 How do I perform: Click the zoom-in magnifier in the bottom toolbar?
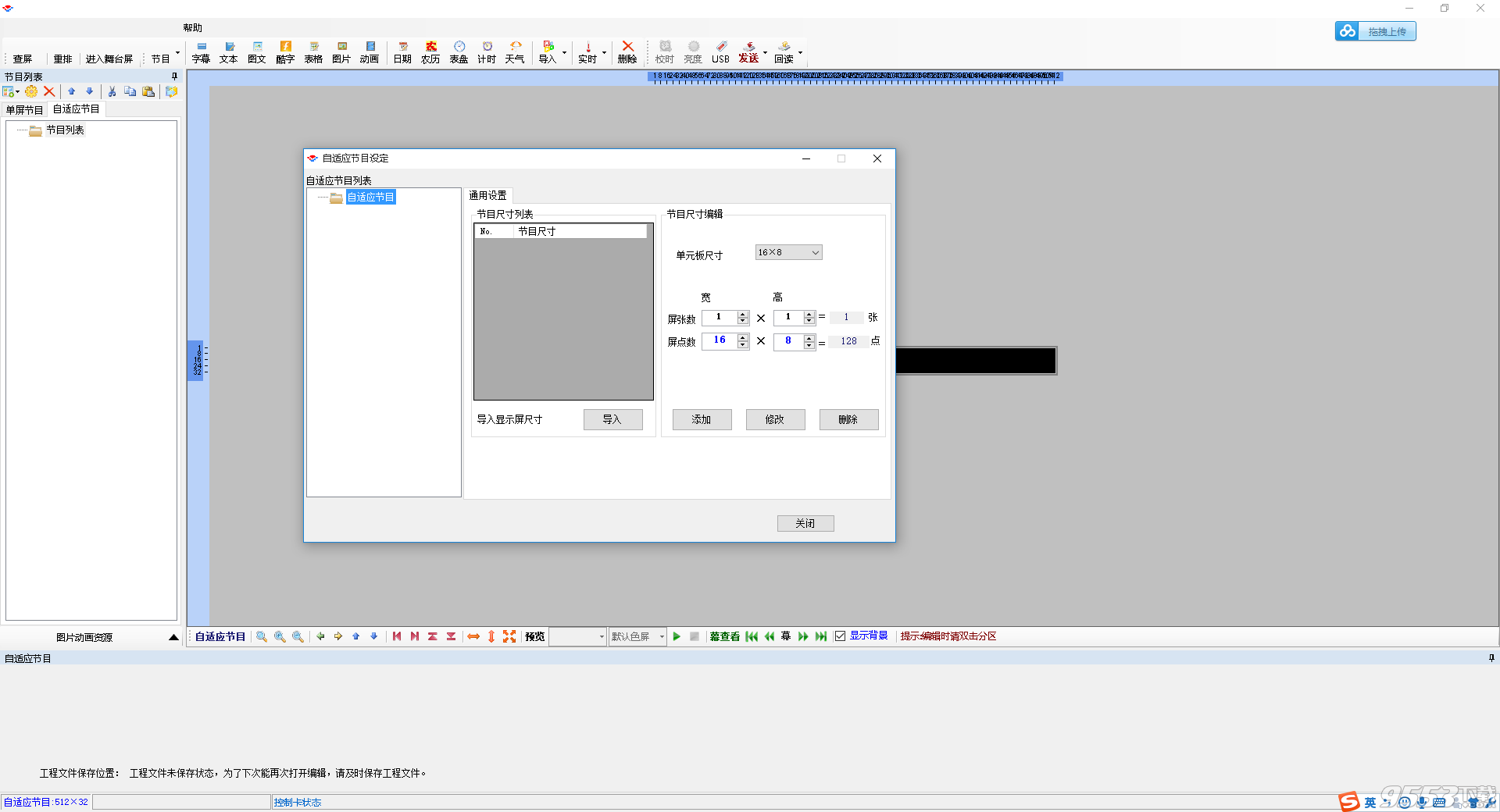pyautogui.click(x=280, y=636)
